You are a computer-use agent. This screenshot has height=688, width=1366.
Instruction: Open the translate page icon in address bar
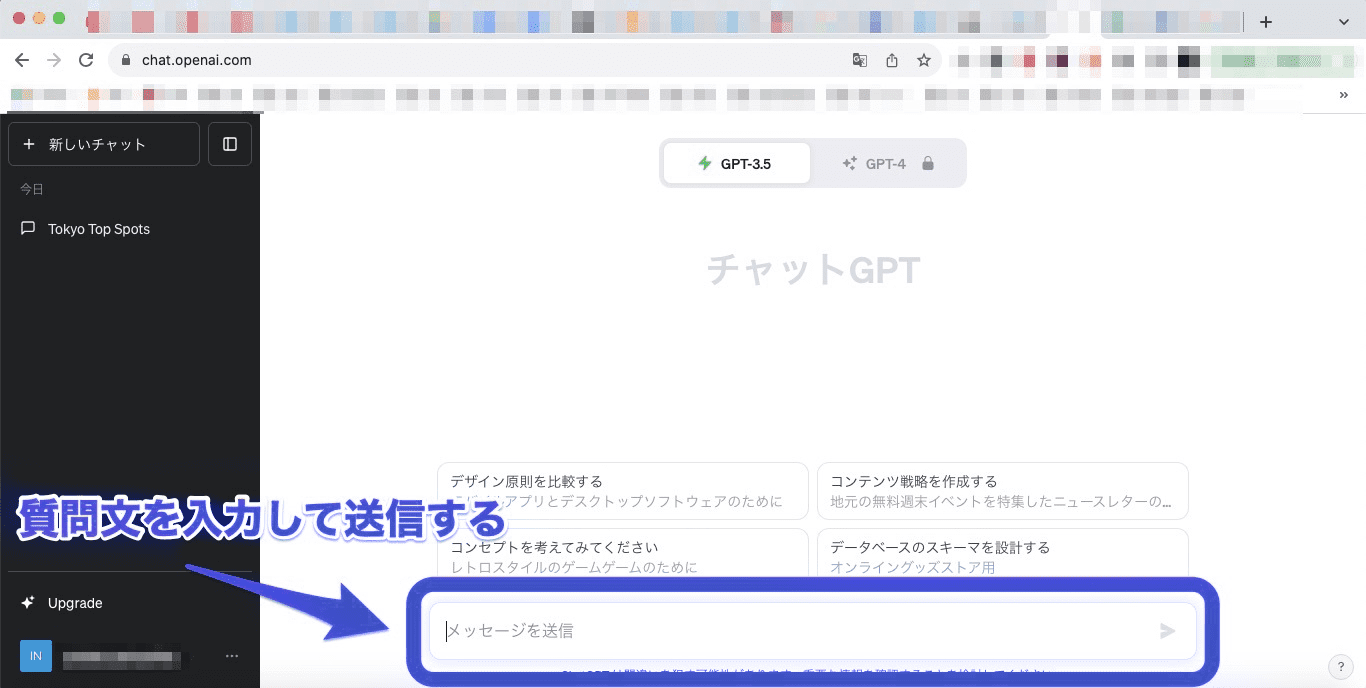860,60
